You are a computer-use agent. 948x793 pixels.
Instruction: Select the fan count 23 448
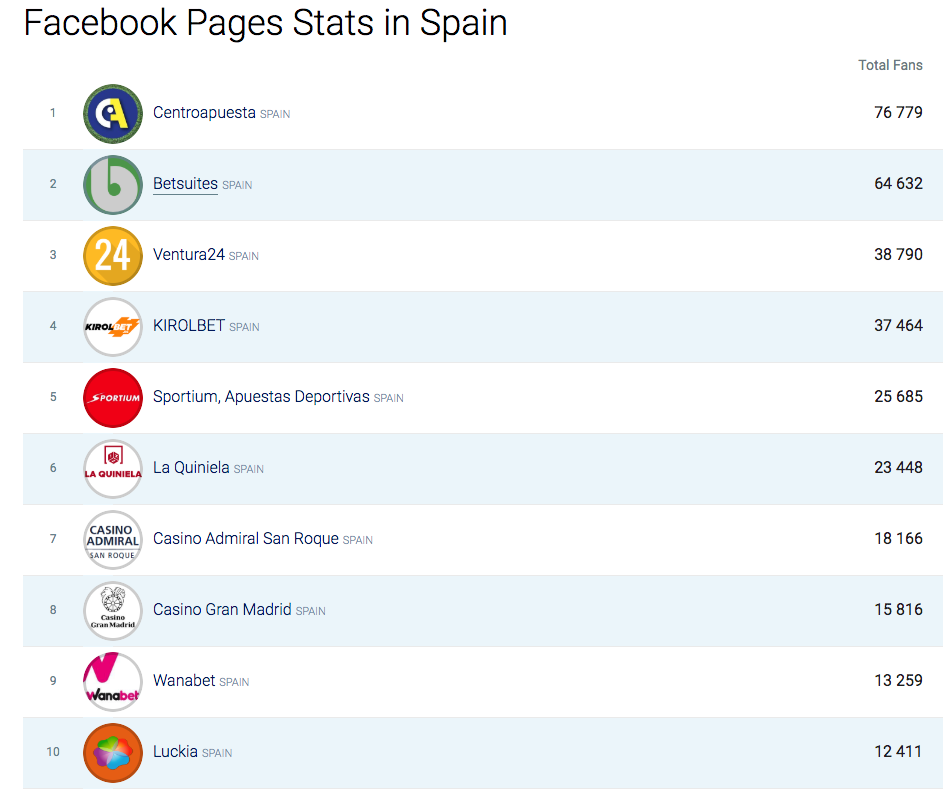point(898,468)
